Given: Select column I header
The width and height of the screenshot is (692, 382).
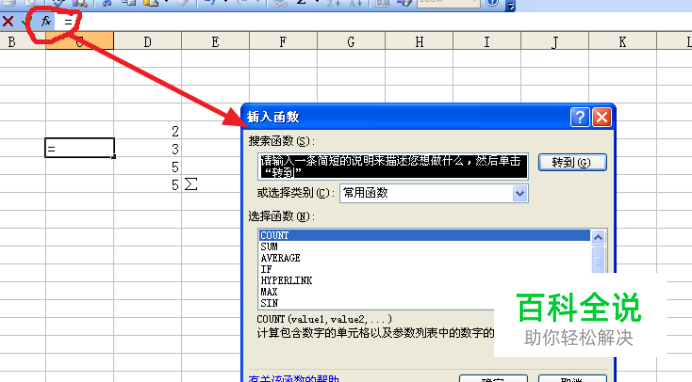Looking at the screenshot, I should click(x=487, y=42).
